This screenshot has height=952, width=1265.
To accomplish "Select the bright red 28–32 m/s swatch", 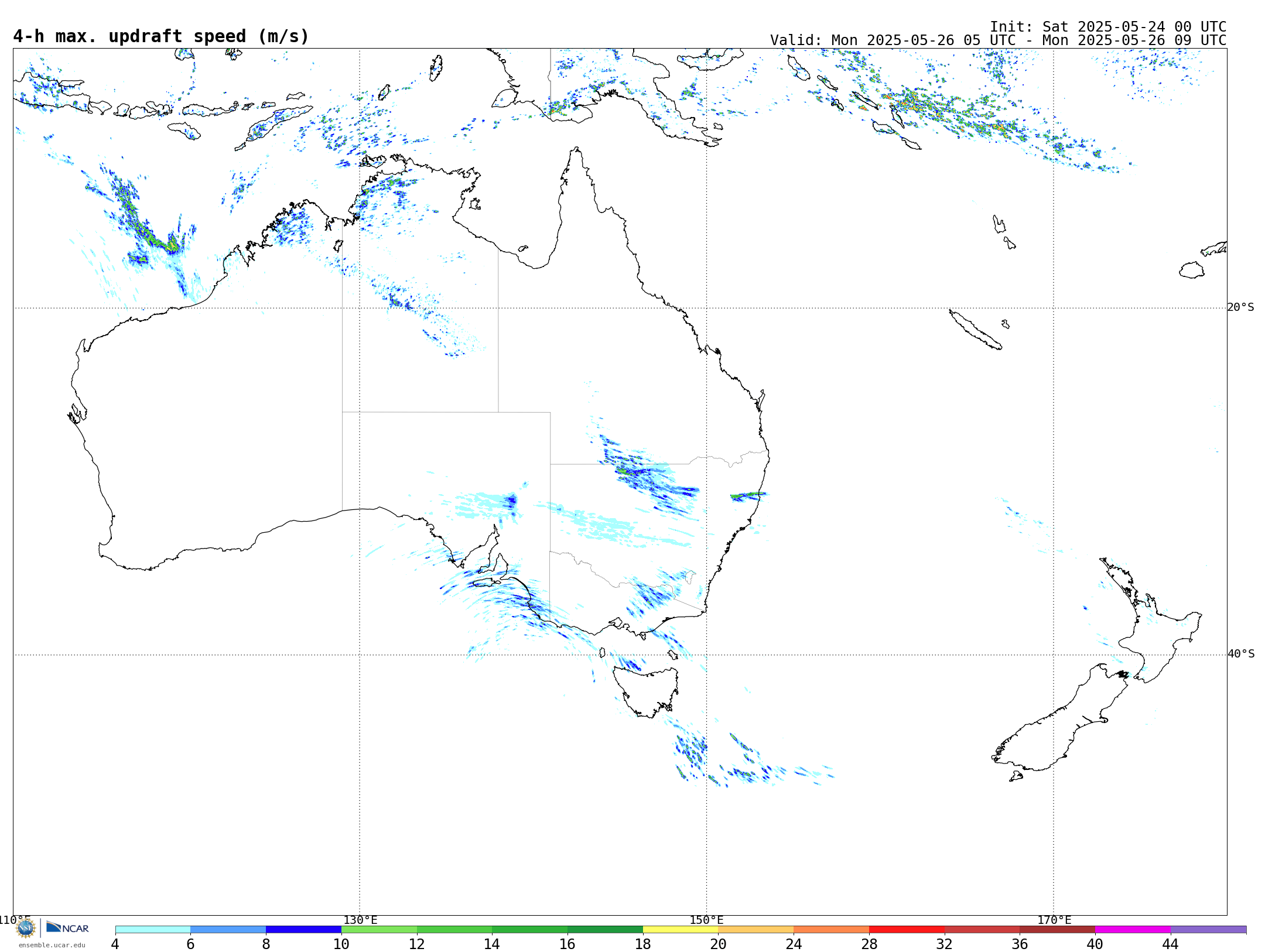I will pos(907,930).
